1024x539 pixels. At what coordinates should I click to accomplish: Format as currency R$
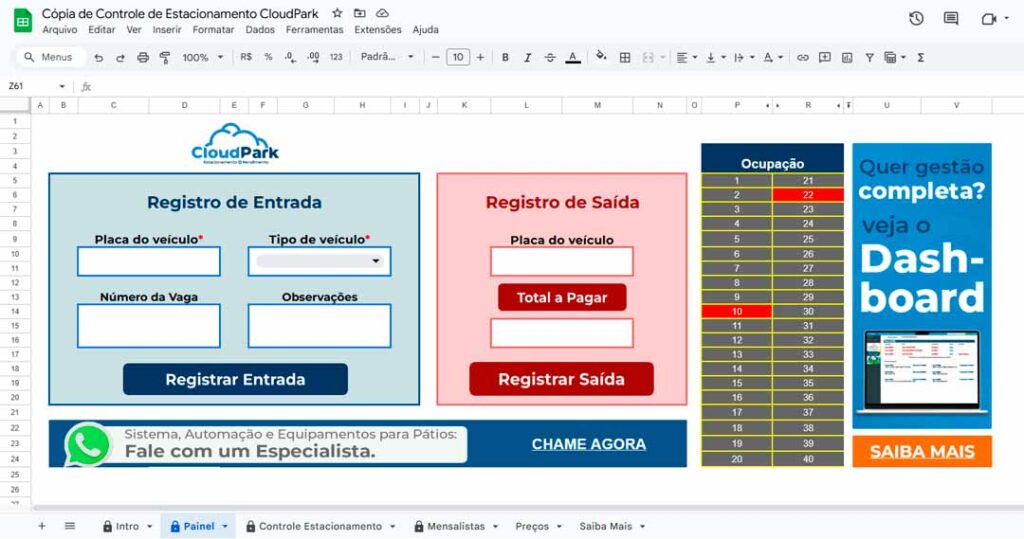pyautogui.click(x=246, y=57)
